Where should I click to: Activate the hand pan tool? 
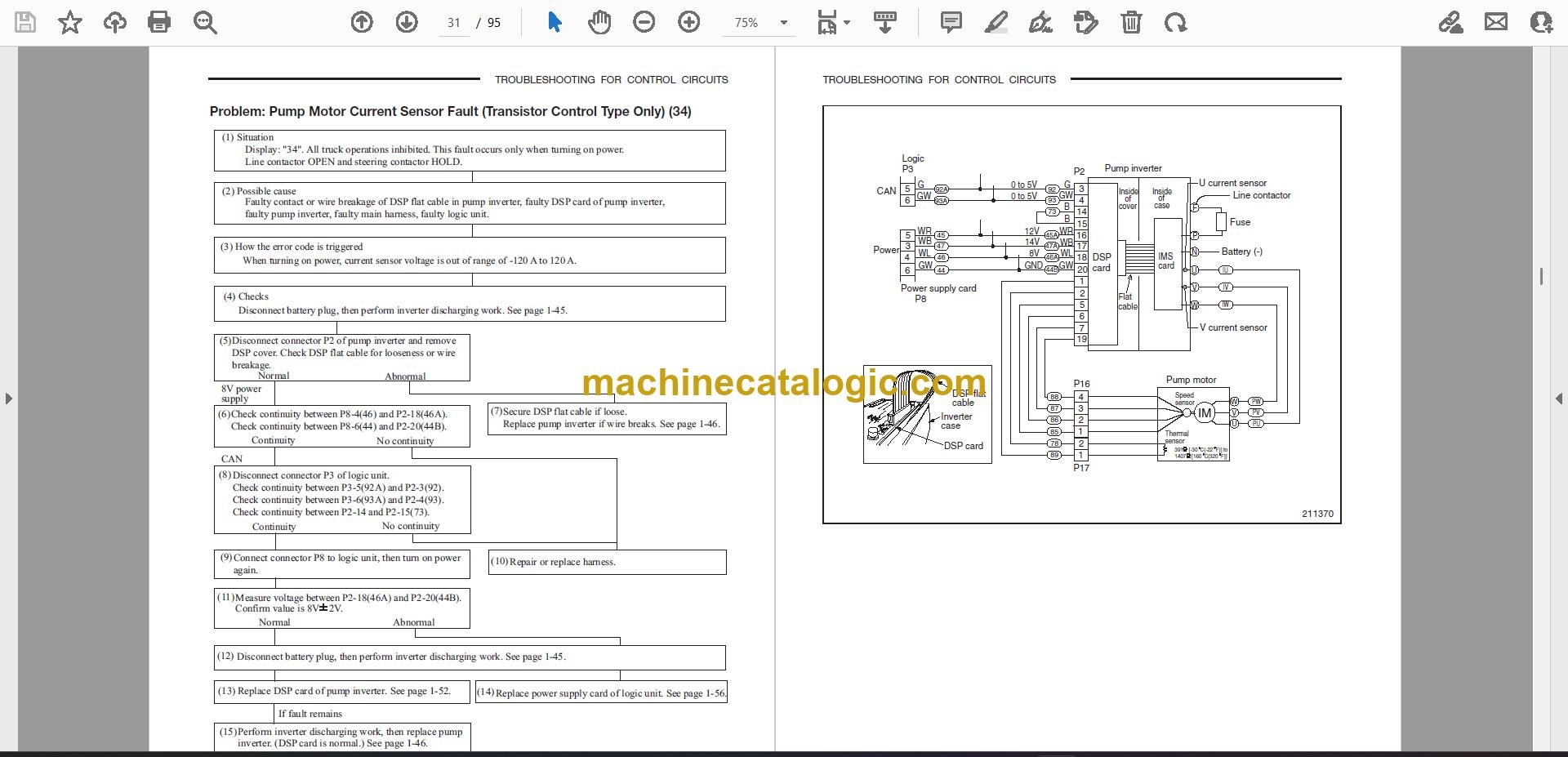point(599,22)
